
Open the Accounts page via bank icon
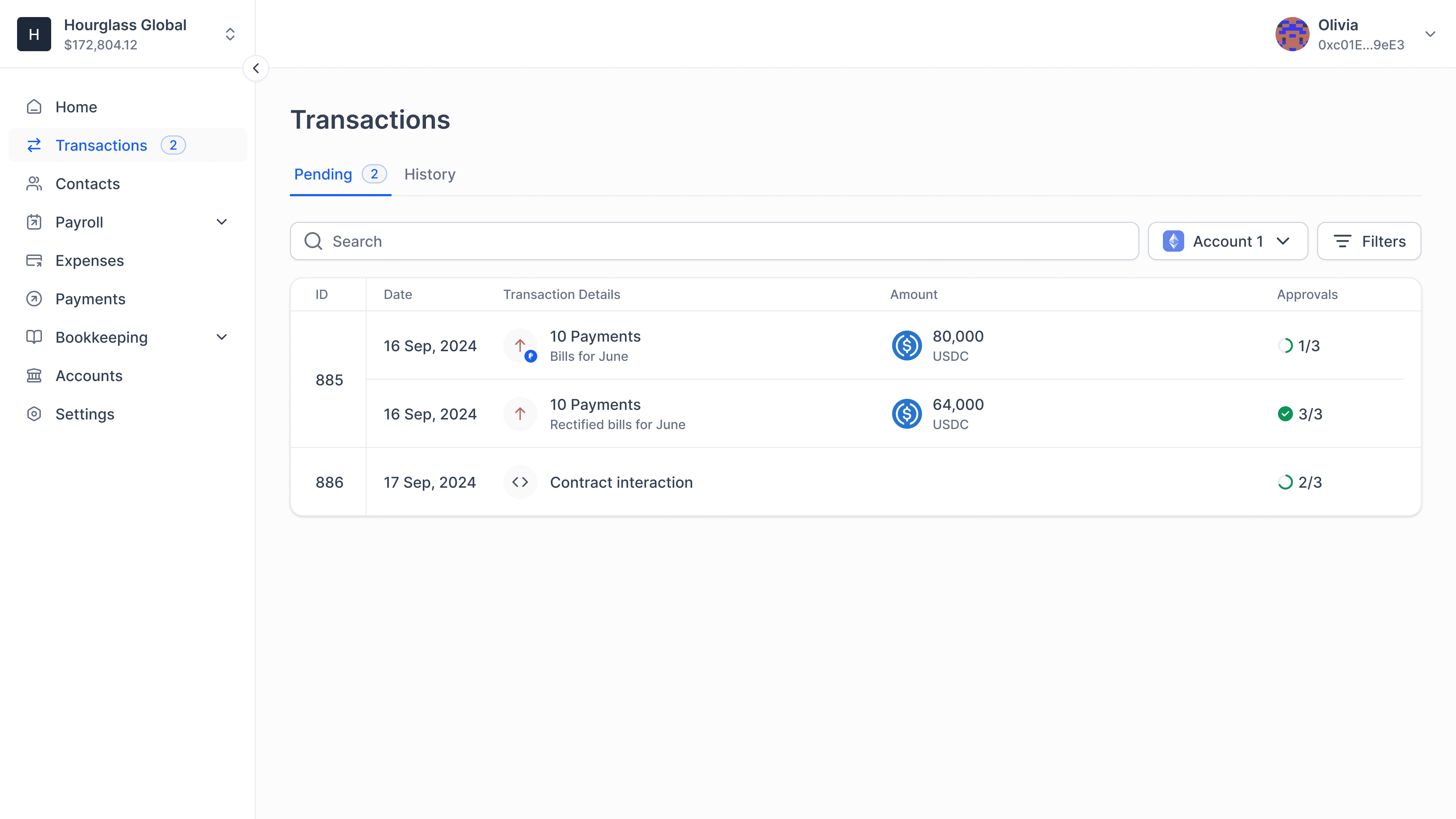coord(34,376)
